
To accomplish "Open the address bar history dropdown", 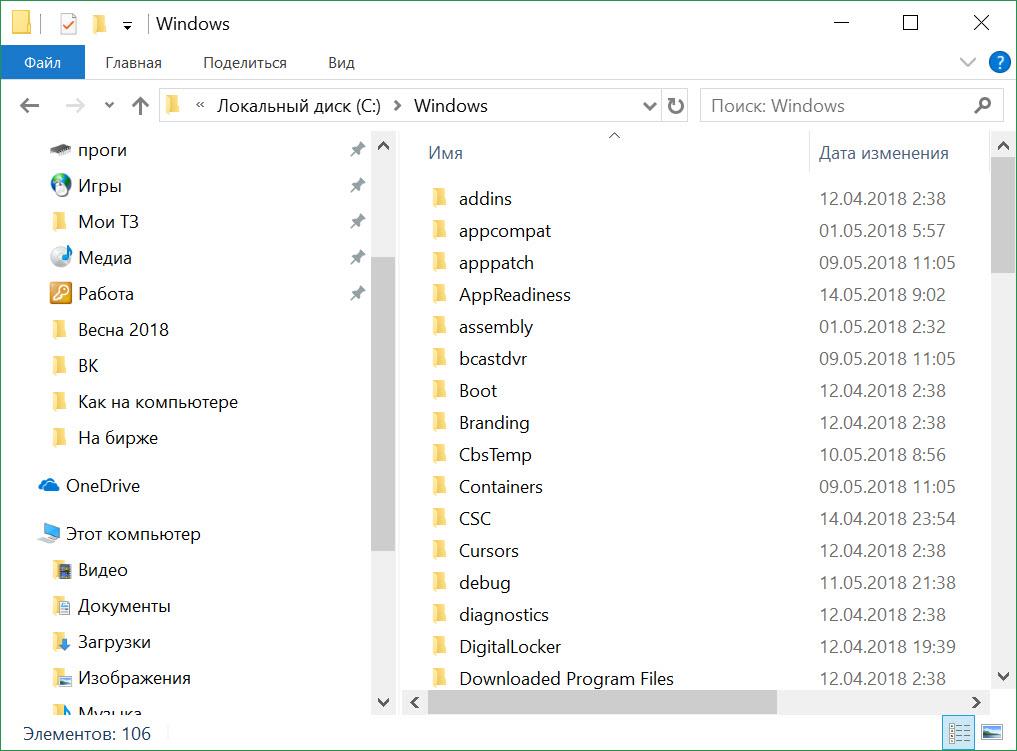I will coord(649,106).
